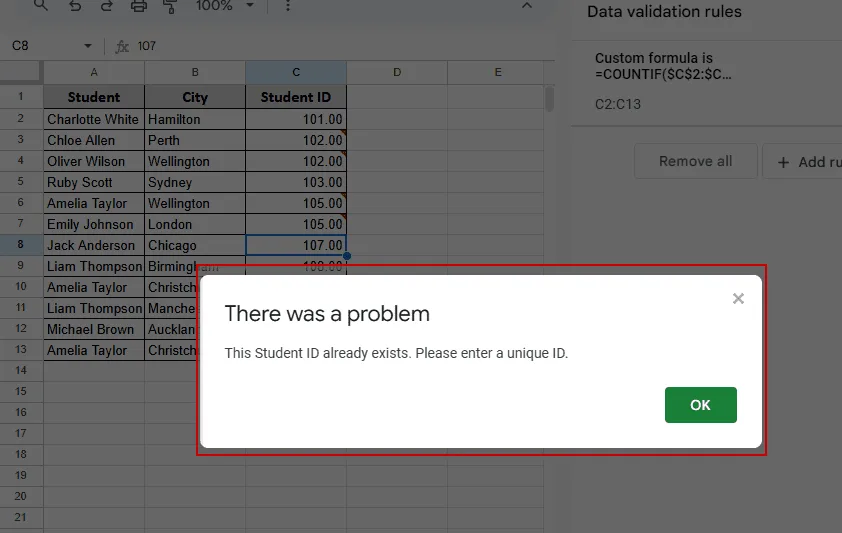Open the 100% zoom dropdown
Screen dimensions: 842x533
224,6
